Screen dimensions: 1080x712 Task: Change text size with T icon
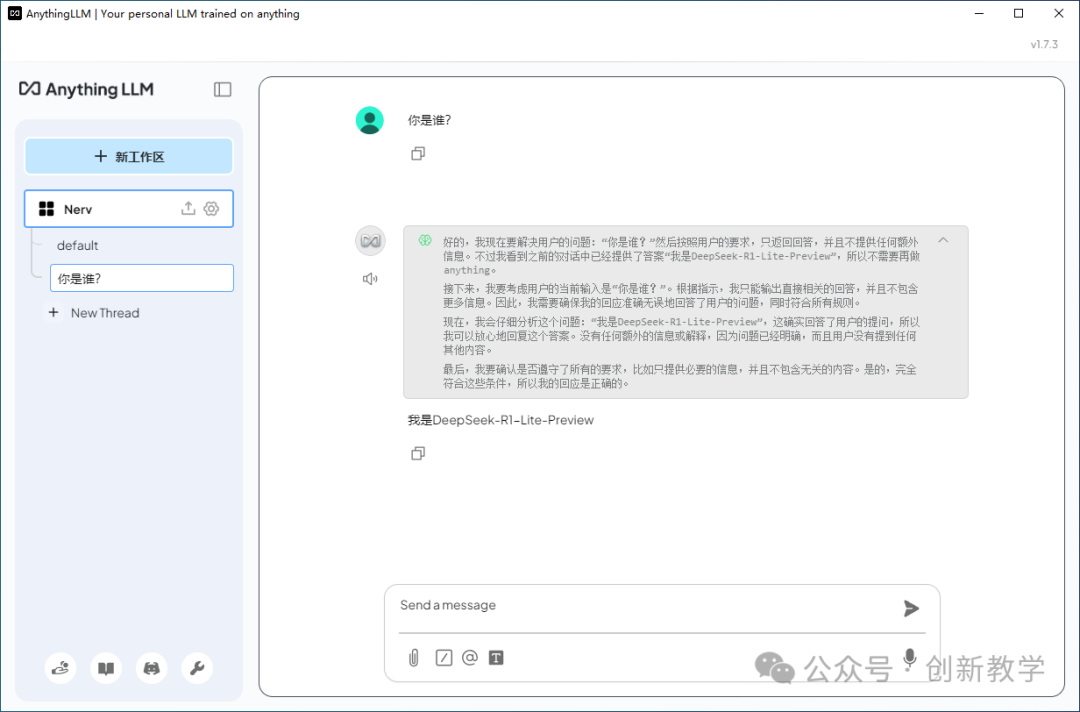coord(496,658)
